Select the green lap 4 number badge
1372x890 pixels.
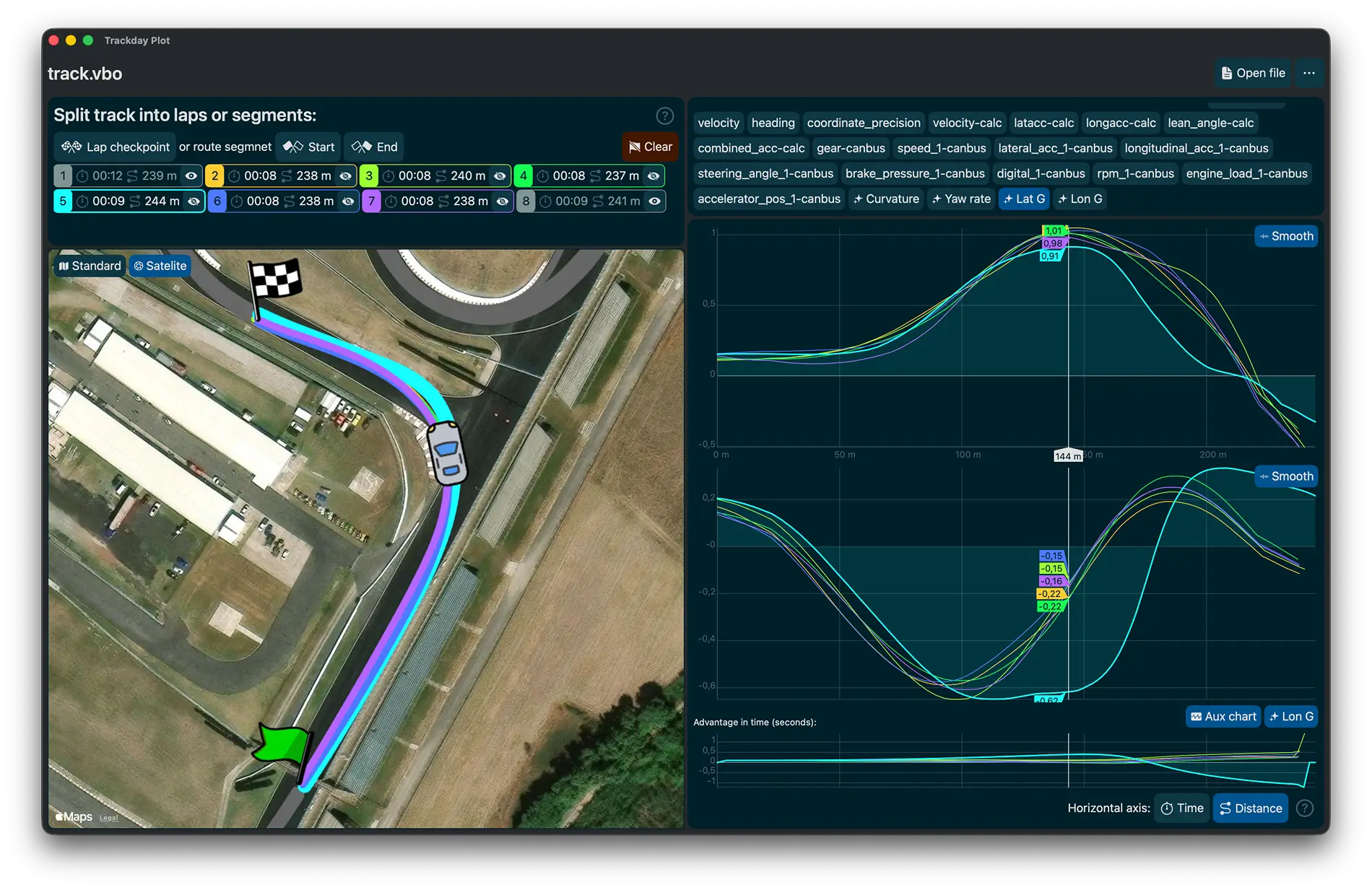[524, 175]
